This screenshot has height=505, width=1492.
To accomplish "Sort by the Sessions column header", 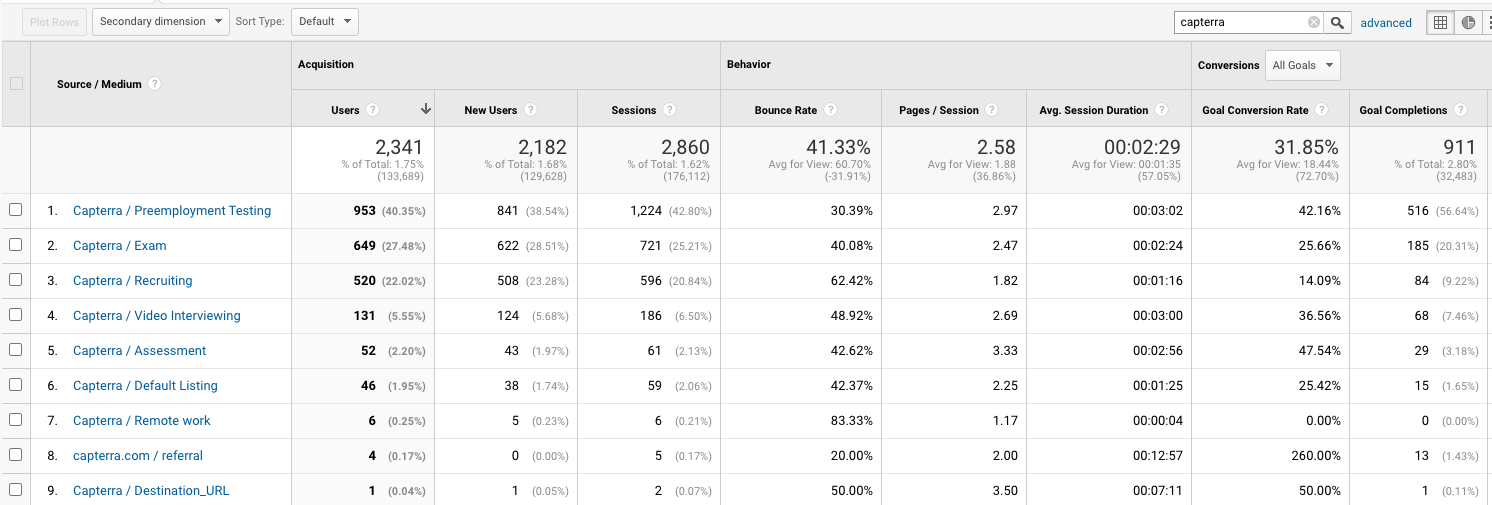I will point(634,110).
